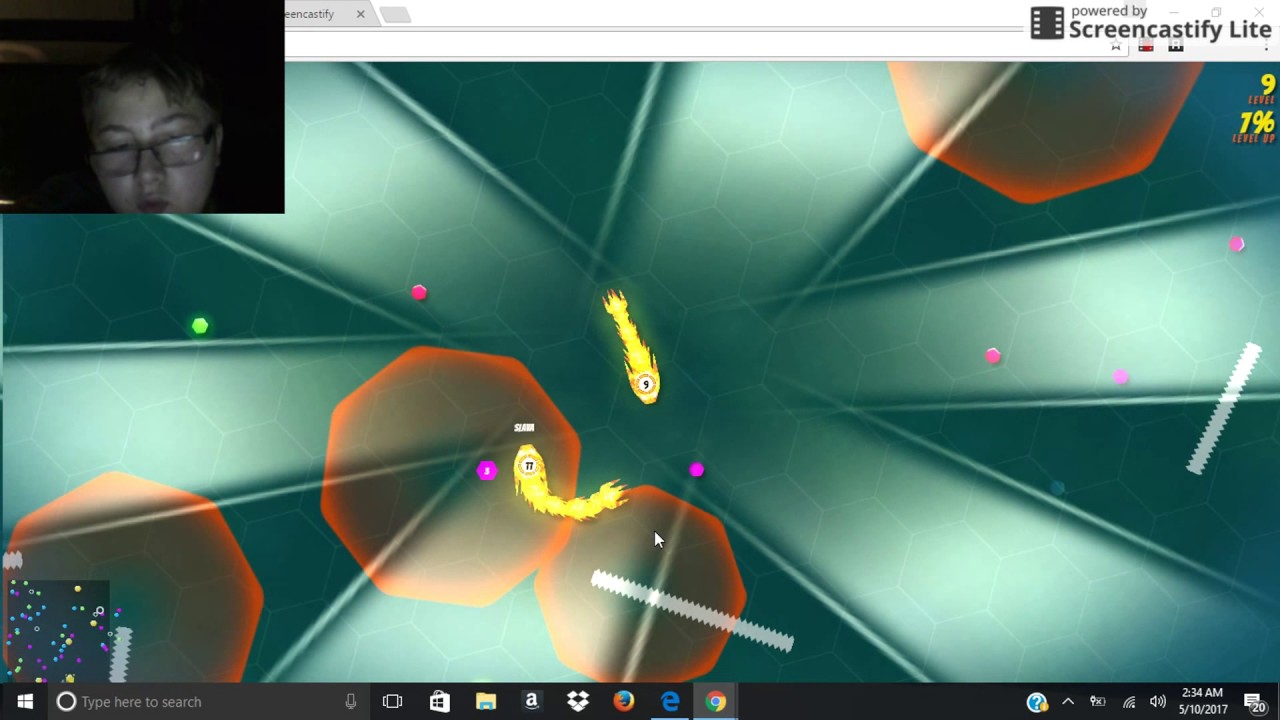Viewport: 1280px width, 720px height.
Task: Open the Chrome three-dot menu
Action: [1265, 46]
